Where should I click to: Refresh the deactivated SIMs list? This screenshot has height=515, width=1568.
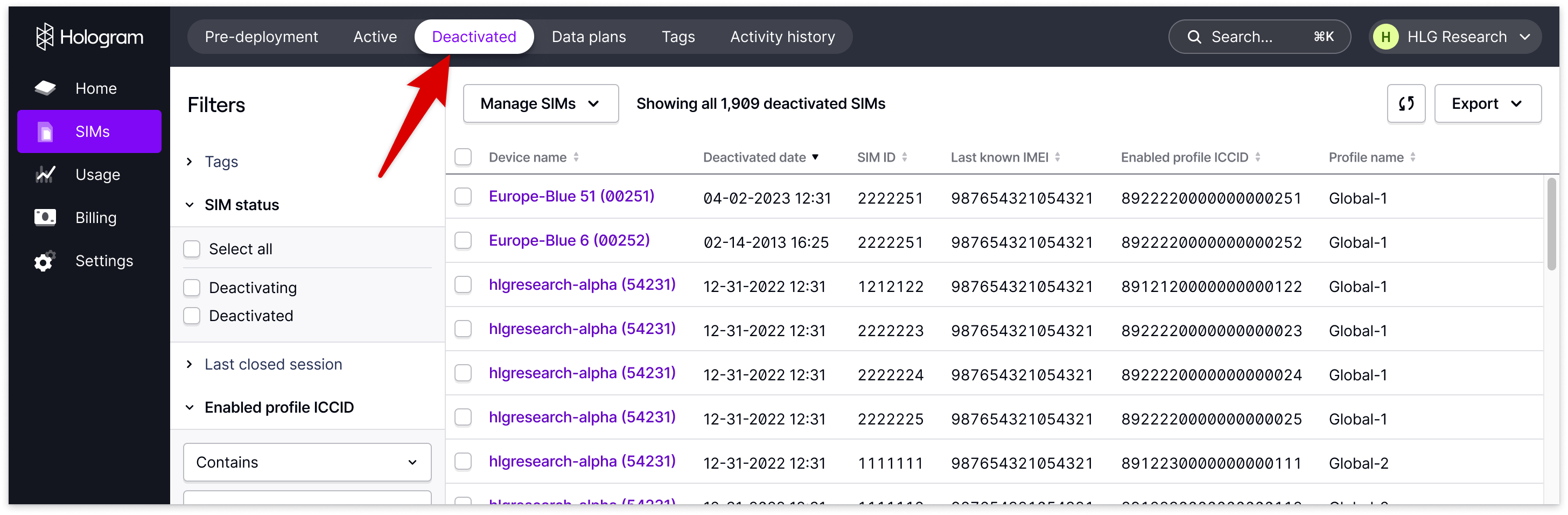click(1406, 103)
